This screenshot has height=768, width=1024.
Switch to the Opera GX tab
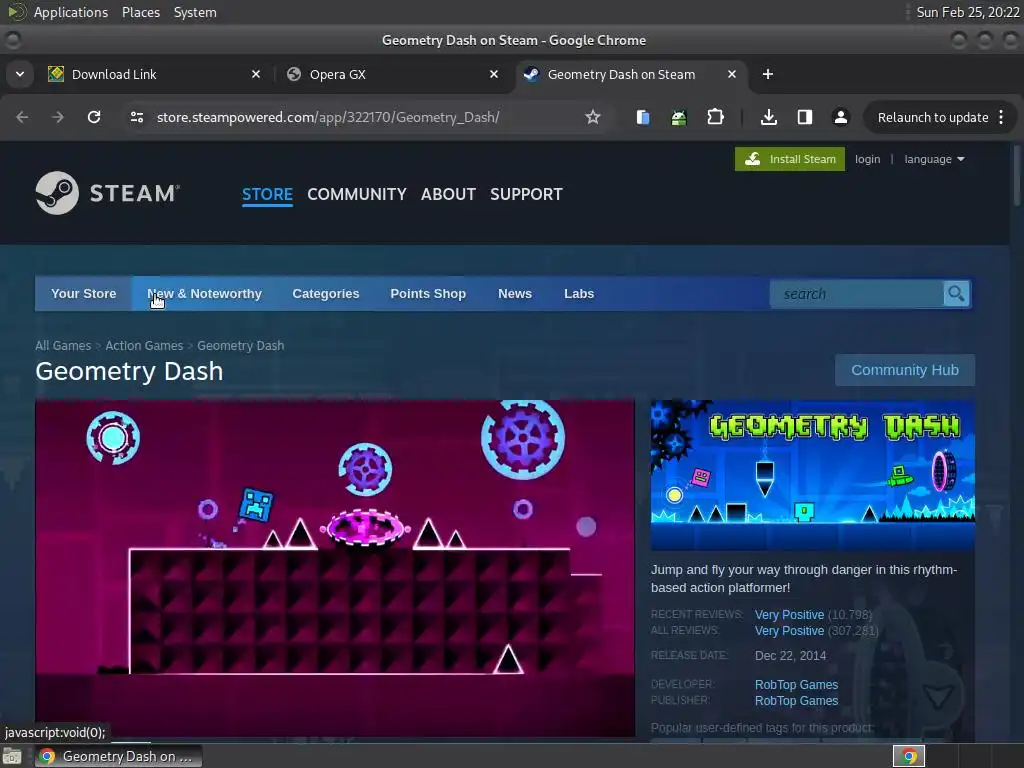click(x=392, y=74)
